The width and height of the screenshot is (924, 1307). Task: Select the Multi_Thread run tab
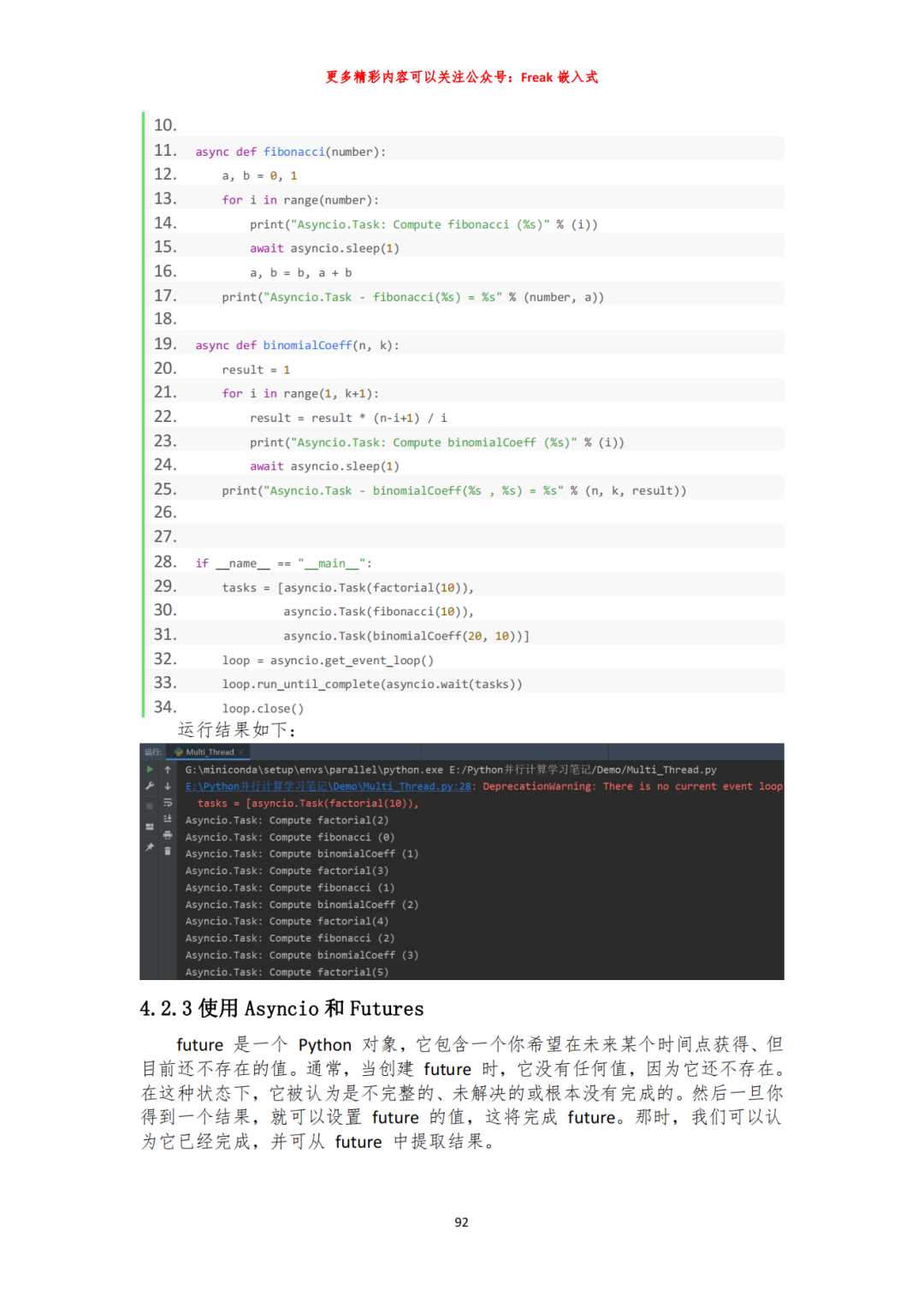coord(209,752)
